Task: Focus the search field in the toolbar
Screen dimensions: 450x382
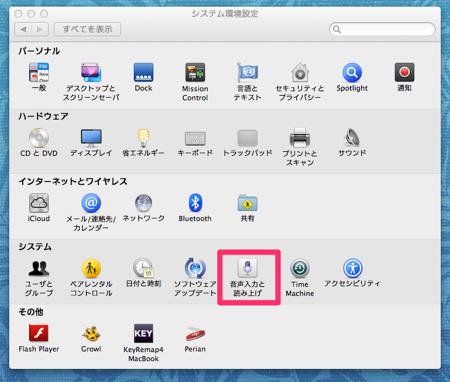Action: 382,29
